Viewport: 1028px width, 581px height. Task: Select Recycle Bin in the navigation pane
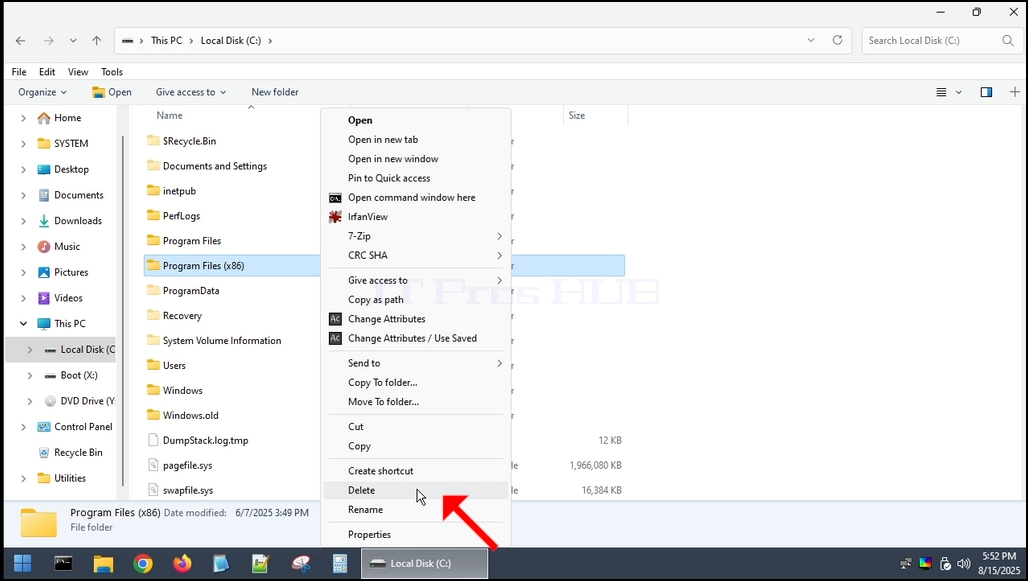[x=77, y=452]
